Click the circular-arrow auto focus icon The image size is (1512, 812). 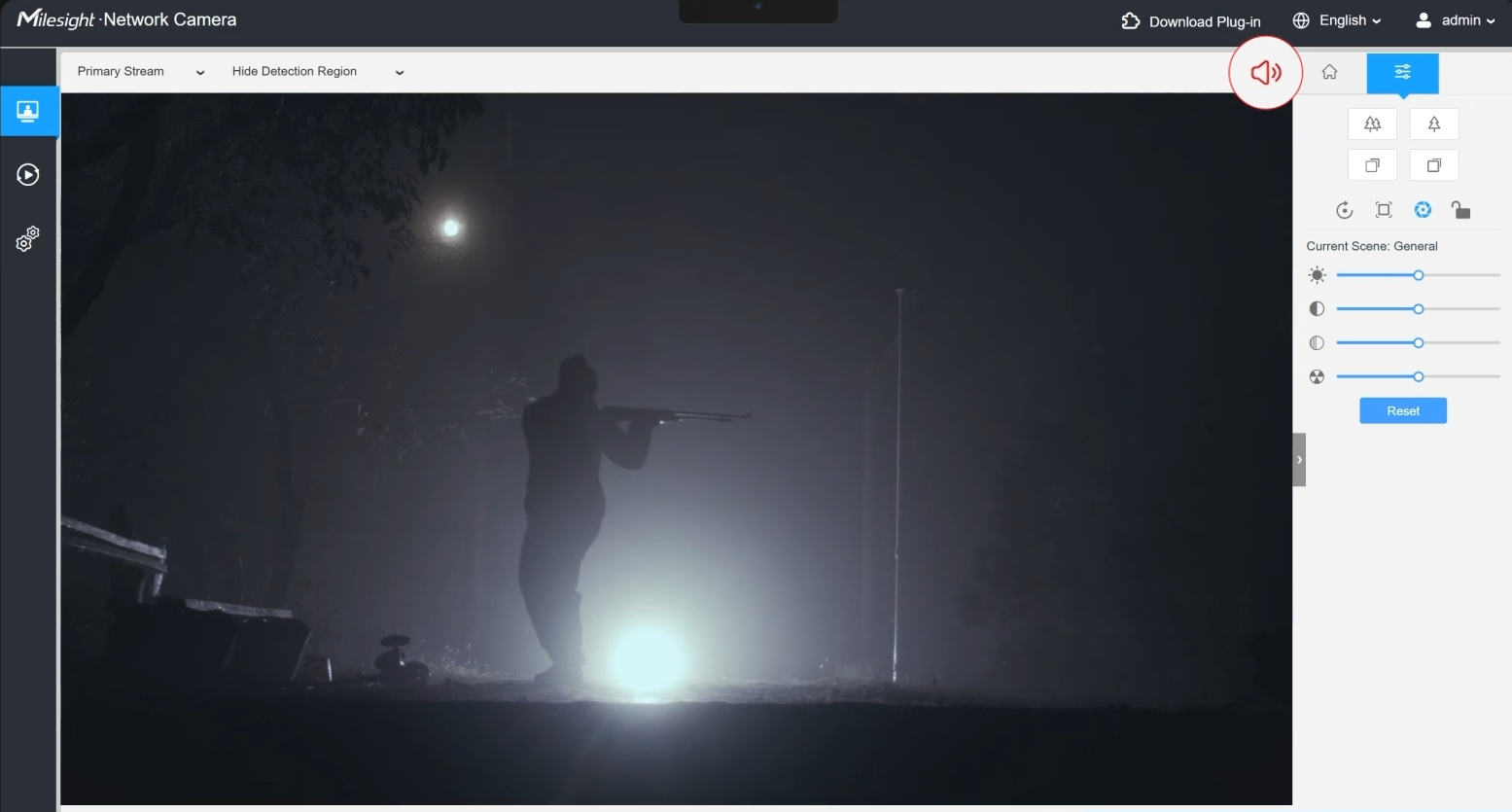click(x=1345, y=210)
